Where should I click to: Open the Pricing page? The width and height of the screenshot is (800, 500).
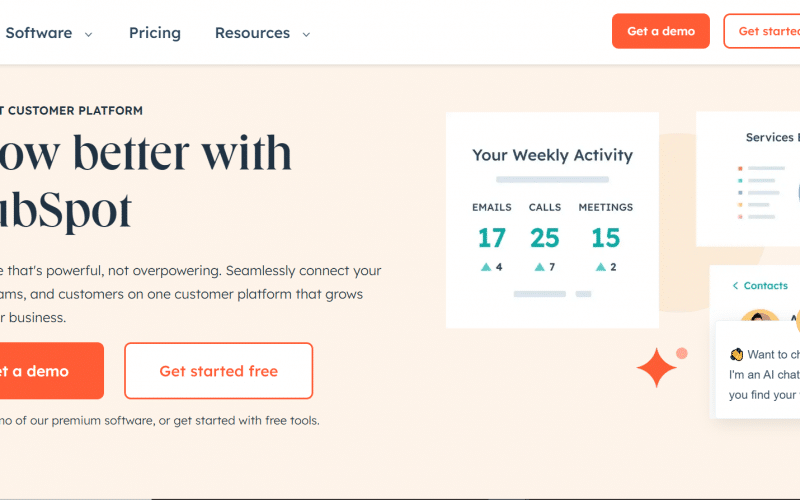point(155,33)
